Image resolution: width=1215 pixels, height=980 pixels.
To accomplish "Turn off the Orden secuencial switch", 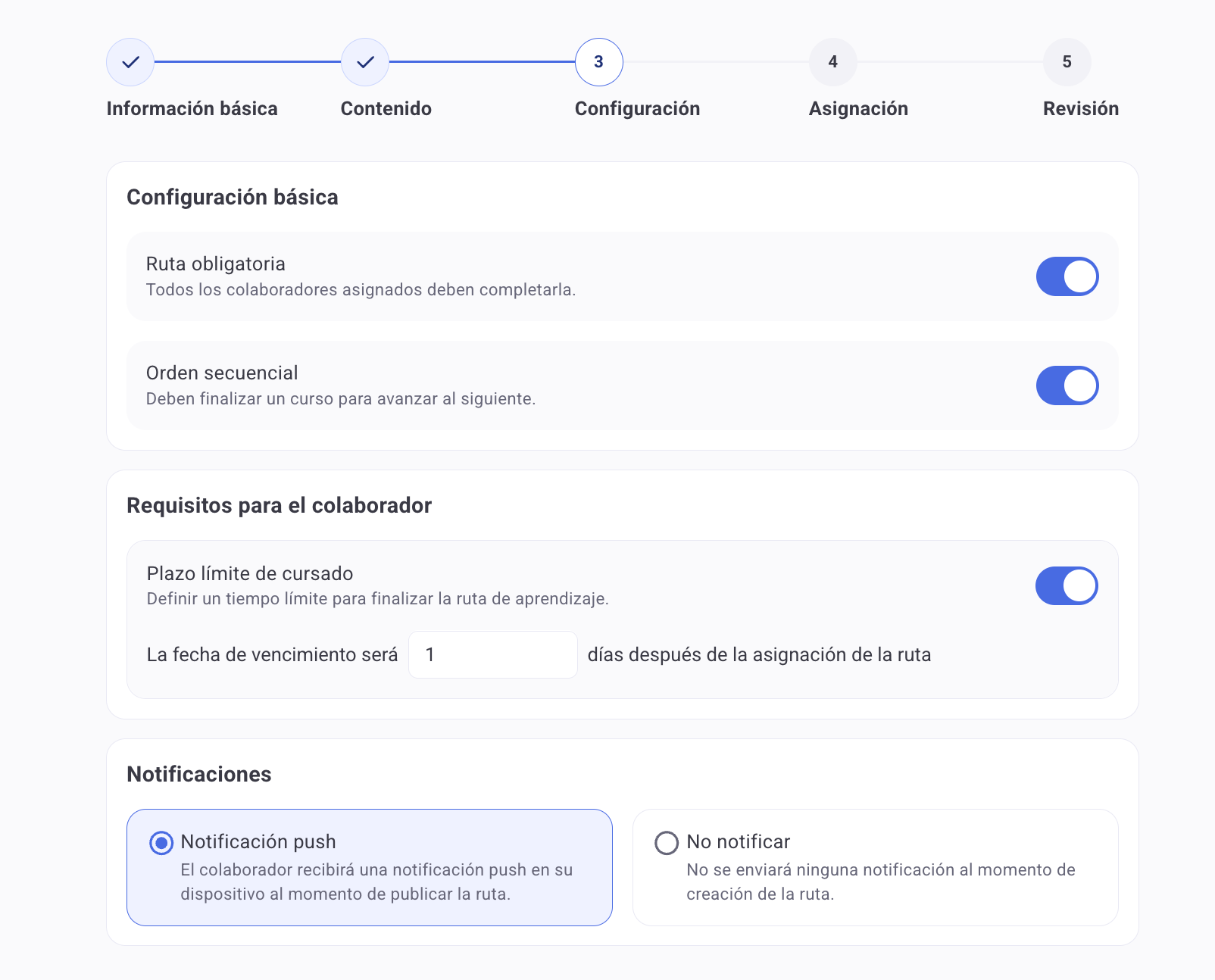I will [1067, 385].
